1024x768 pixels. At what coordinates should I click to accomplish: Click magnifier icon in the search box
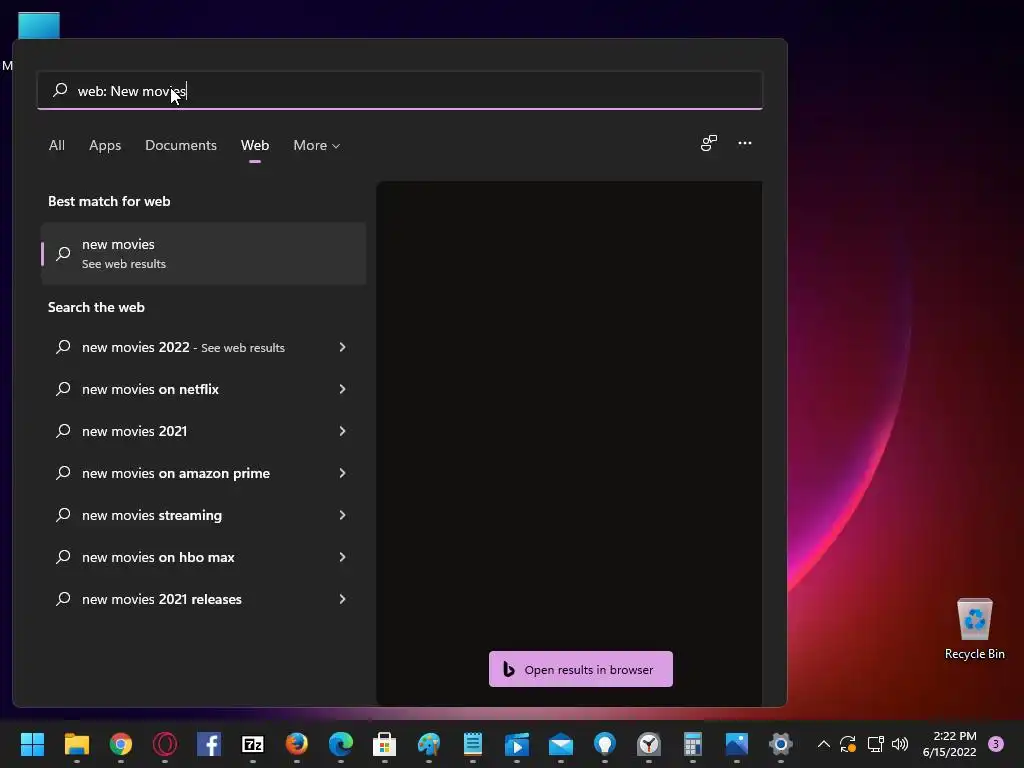(x=60, y=90)
